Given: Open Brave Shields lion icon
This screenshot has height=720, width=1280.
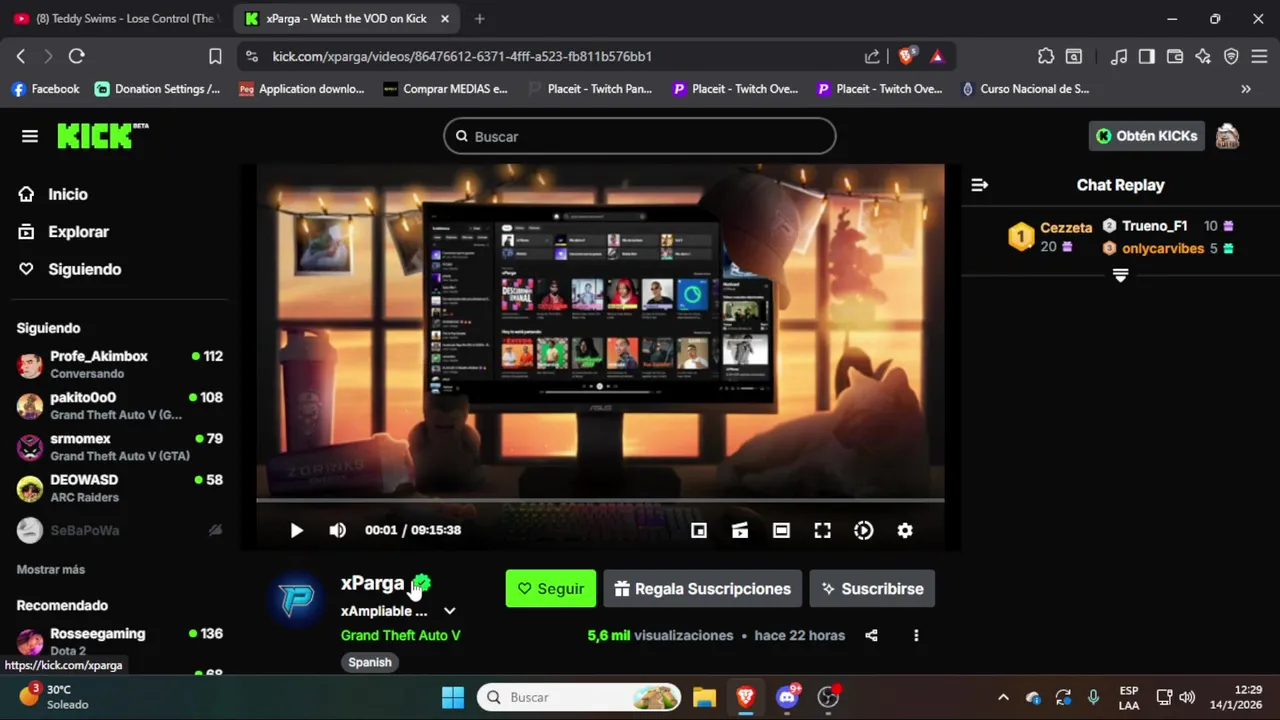Looking at the screenshot, I should tap(906, 56).
